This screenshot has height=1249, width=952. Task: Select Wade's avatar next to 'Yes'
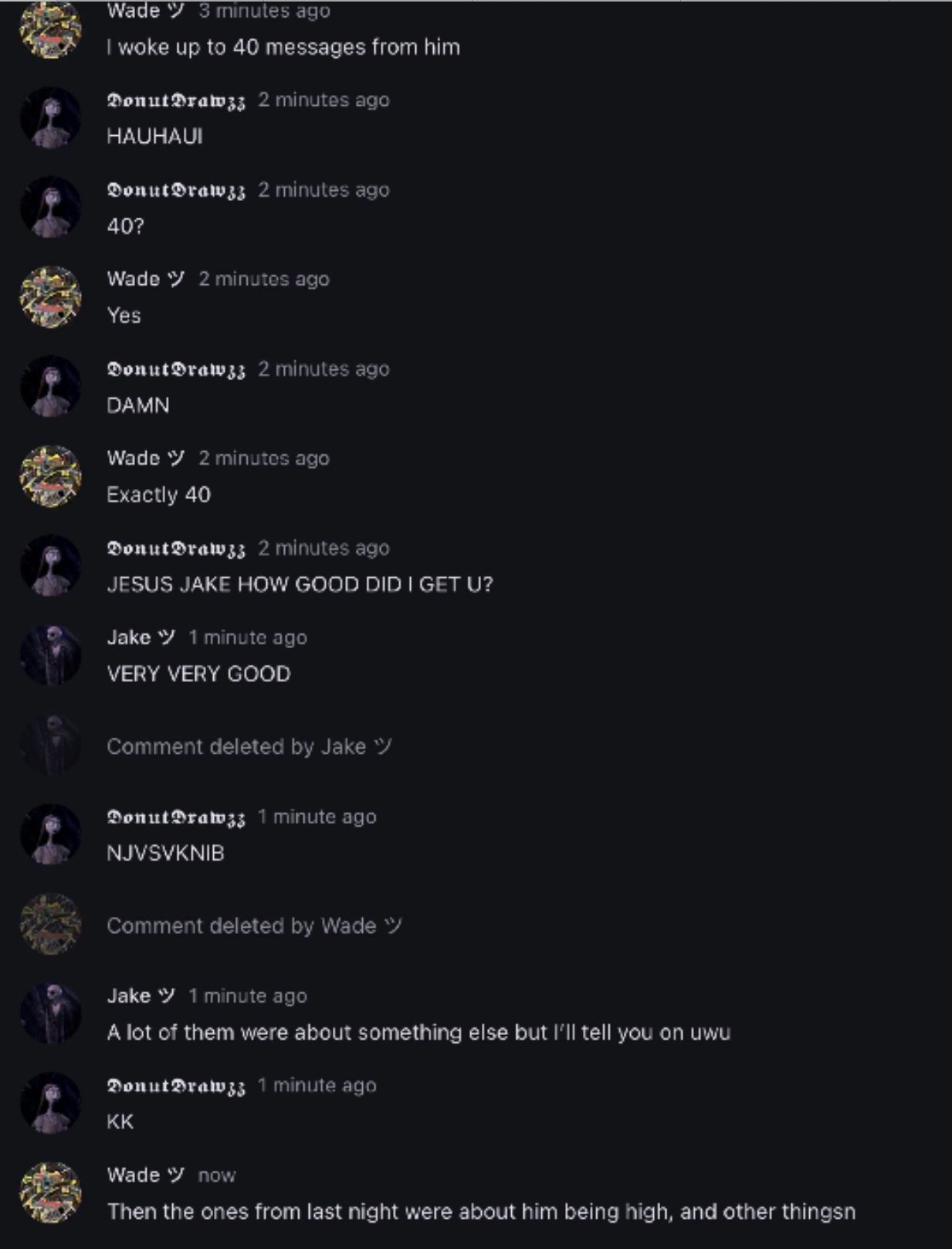tap(50, 297)
